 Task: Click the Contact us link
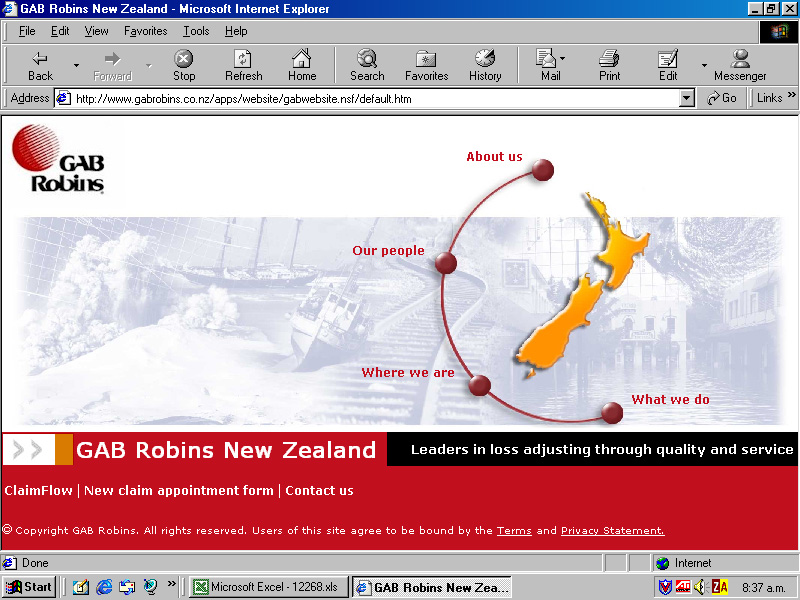(x=319, y=490)
